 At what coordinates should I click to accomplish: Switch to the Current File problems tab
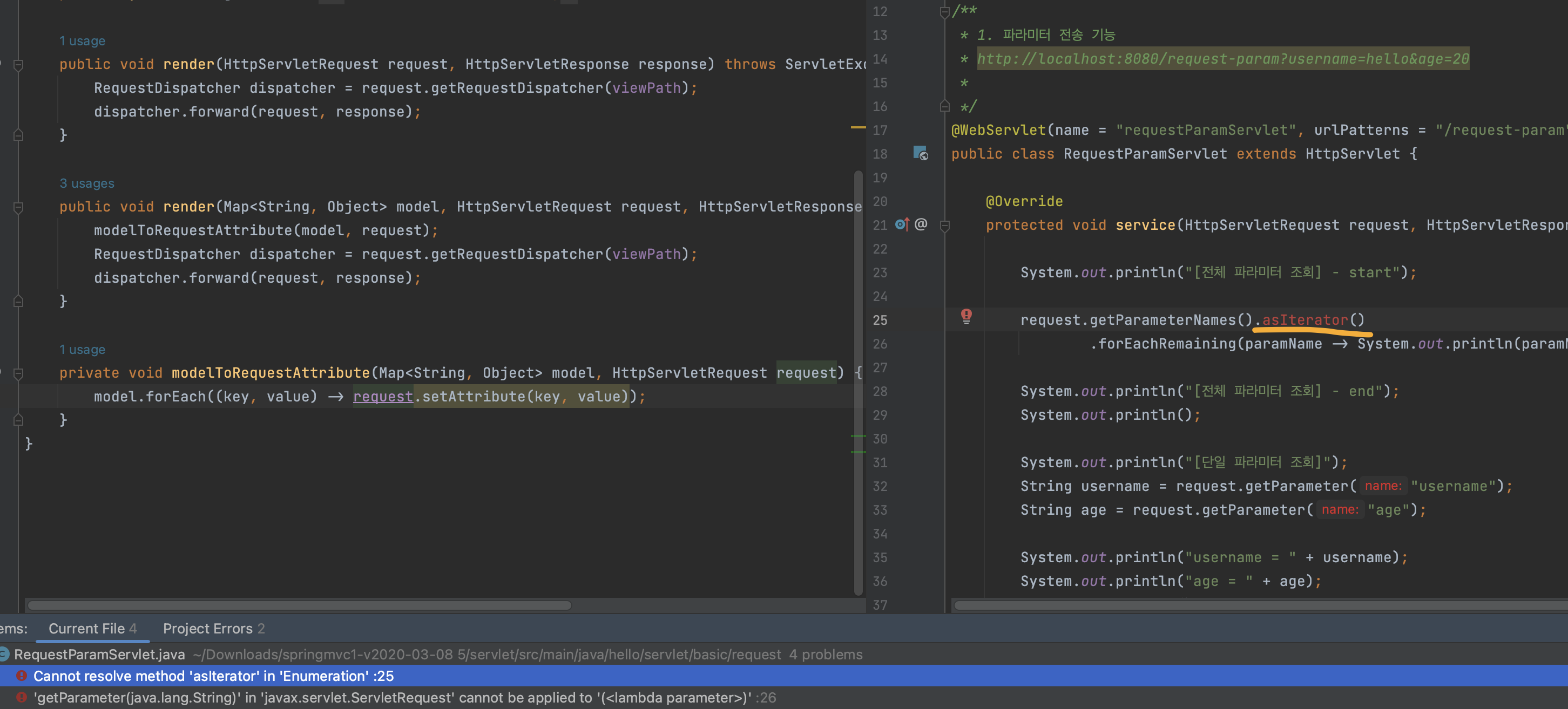(92, 628)
